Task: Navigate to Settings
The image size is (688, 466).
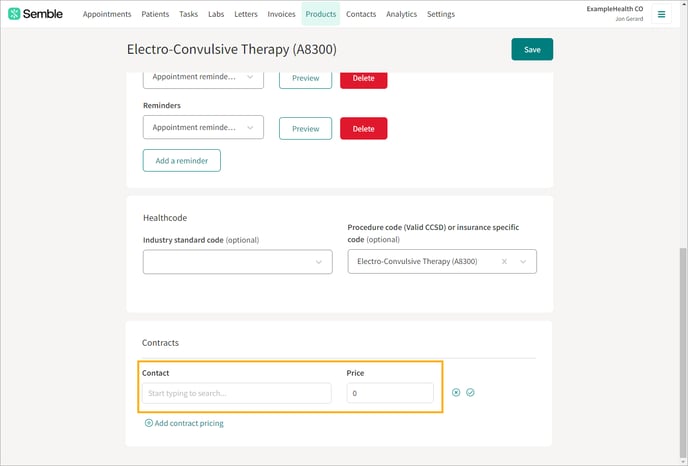Action: pyautogui.click(x=440, y=14)
